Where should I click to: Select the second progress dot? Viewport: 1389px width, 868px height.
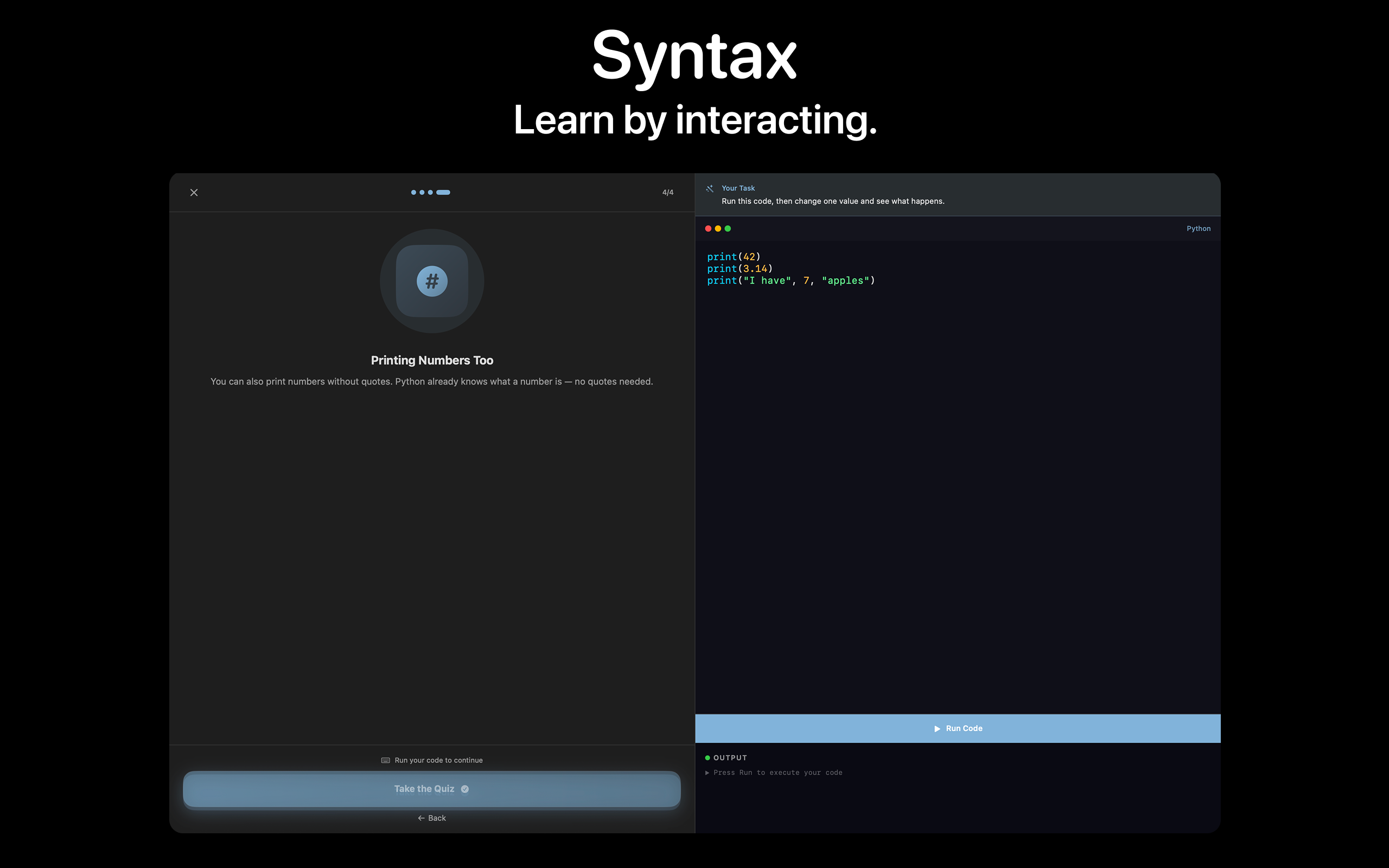pos(422,192)
